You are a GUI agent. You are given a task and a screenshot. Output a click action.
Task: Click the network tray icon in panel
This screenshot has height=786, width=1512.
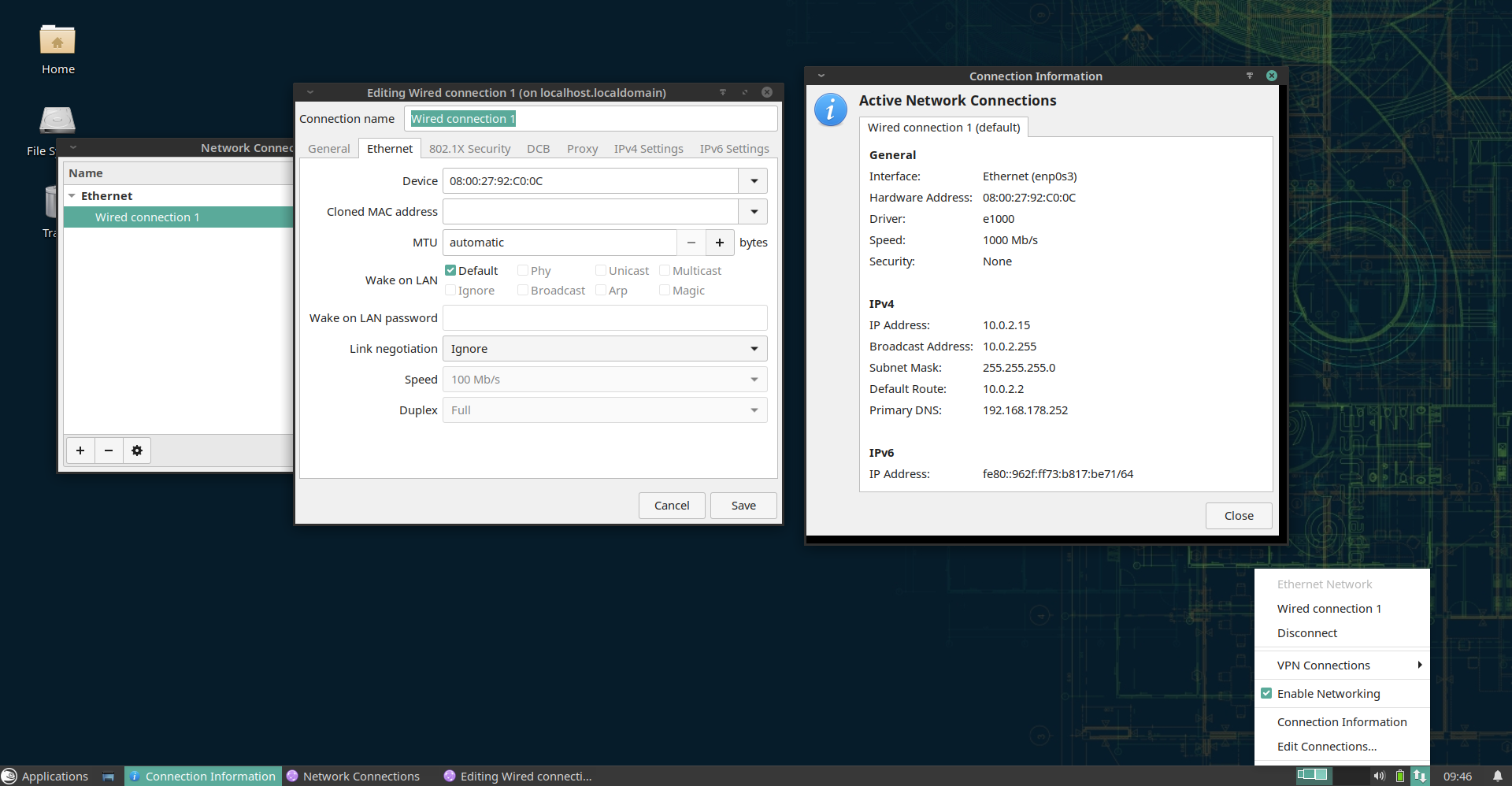(x=1420, y=776)
